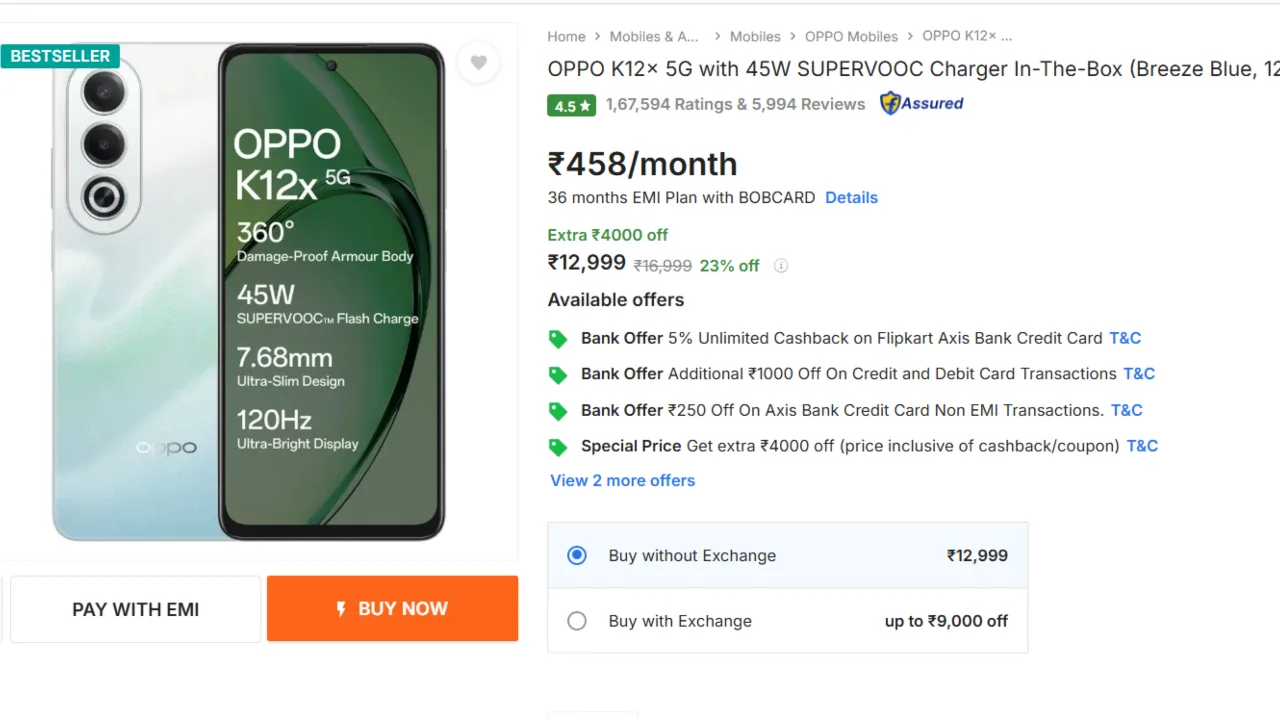The image size is (1280, 720).
Task: Add phone to wishlist with heart icon
Action: tap(478, 63)
